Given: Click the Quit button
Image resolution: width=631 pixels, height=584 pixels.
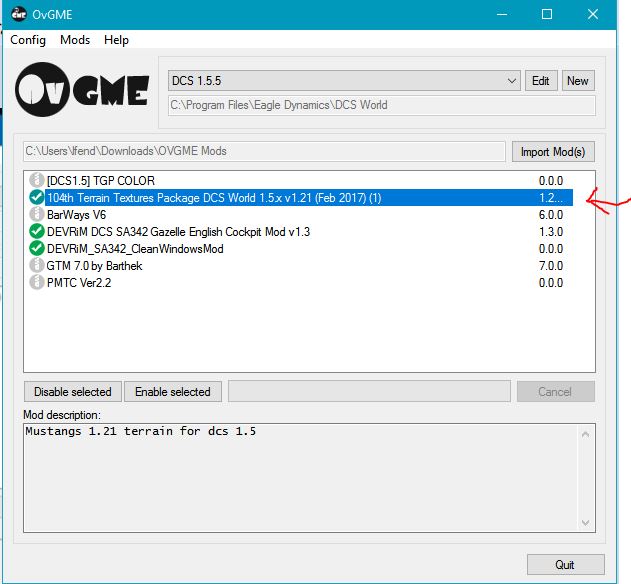Looking at the screenshot, I should 565,565.
